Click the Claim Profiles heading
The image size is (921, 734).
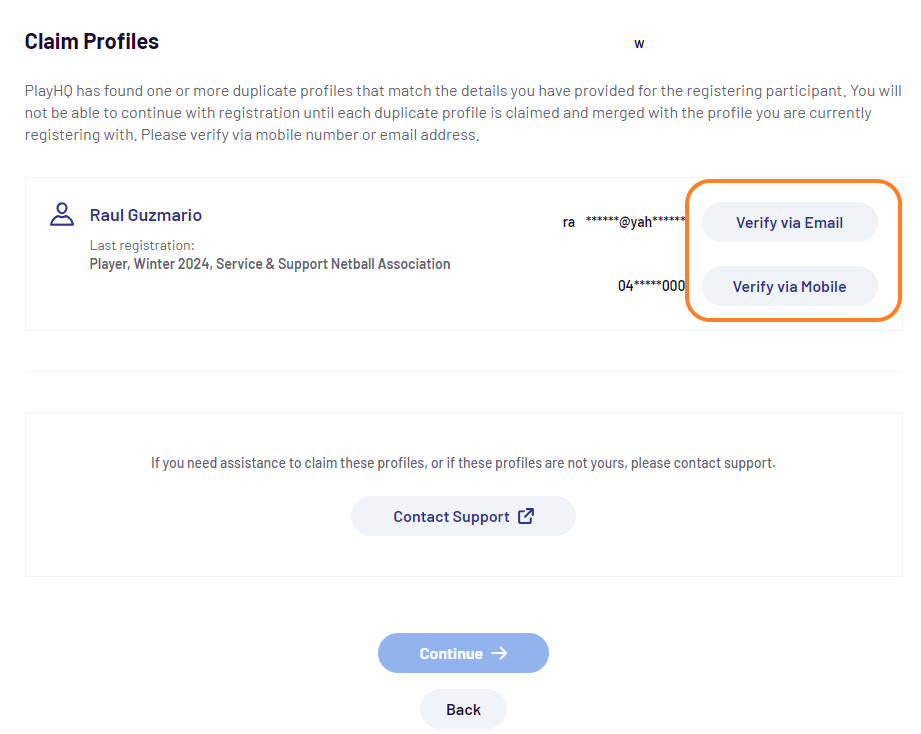pyautogui.click(x=92, y=42)
